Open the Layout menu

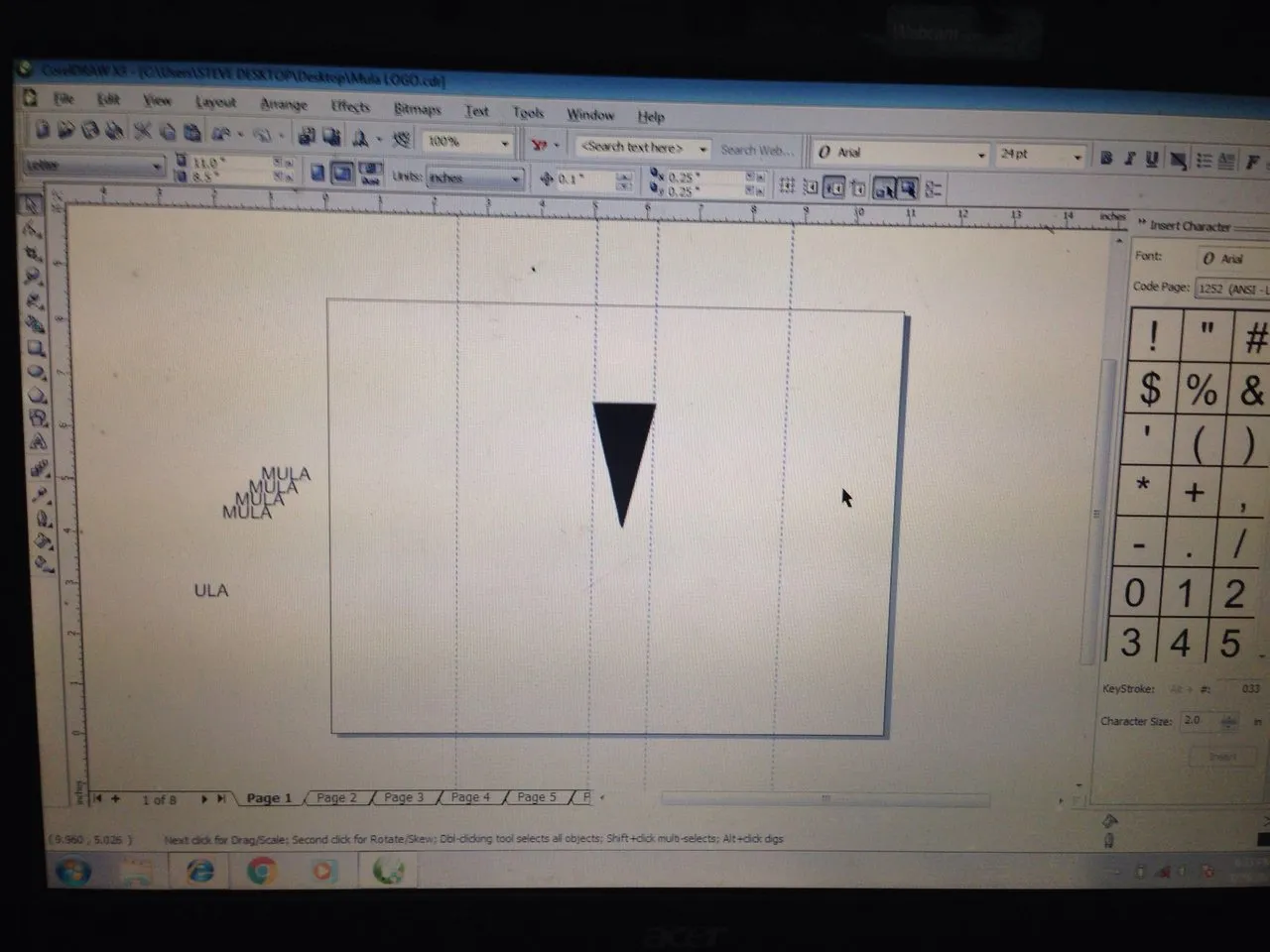point(215,101)
